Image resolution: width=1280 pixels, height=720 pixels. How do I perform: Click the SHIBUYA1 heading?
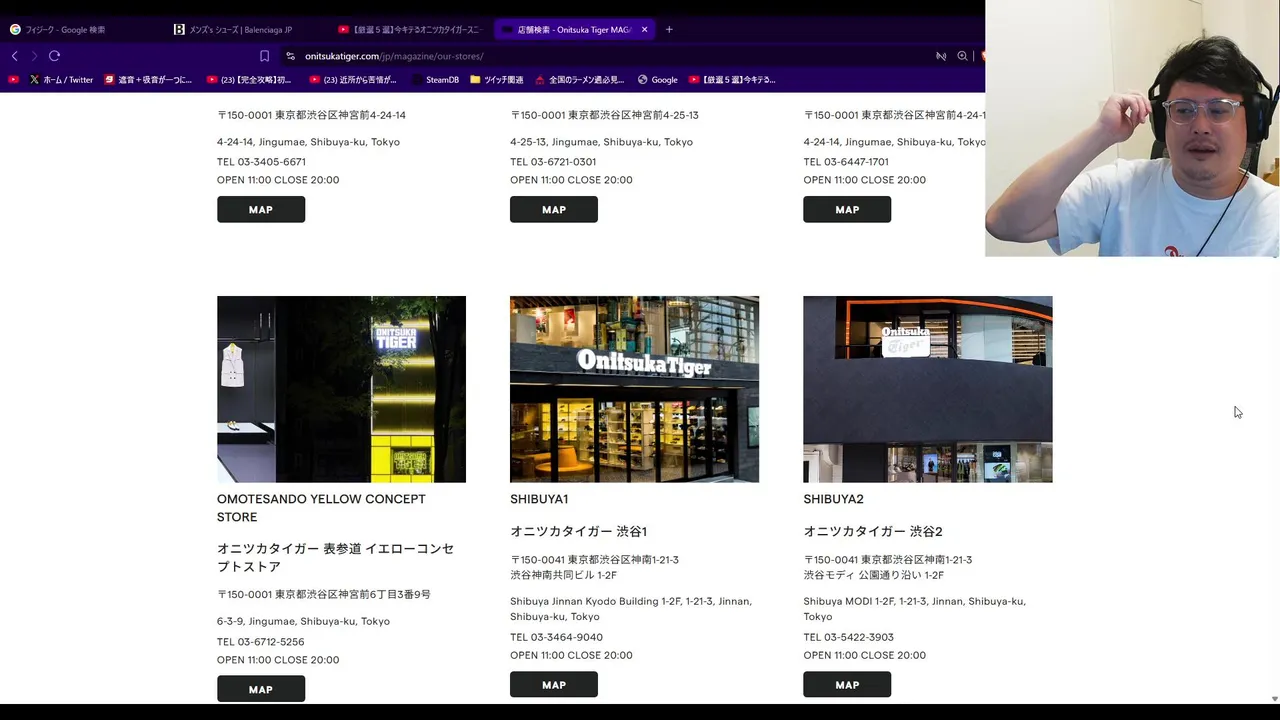tap(539, 499)
